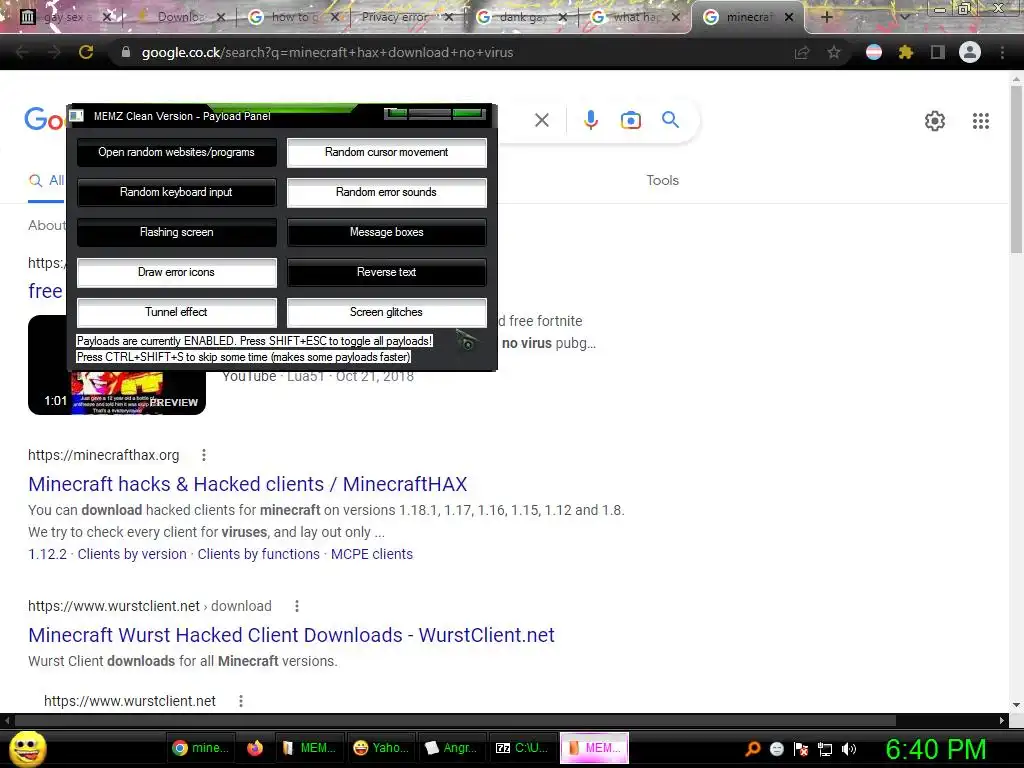
Task: Open the Chrome profile avatar
Action: tap(970, 52)
